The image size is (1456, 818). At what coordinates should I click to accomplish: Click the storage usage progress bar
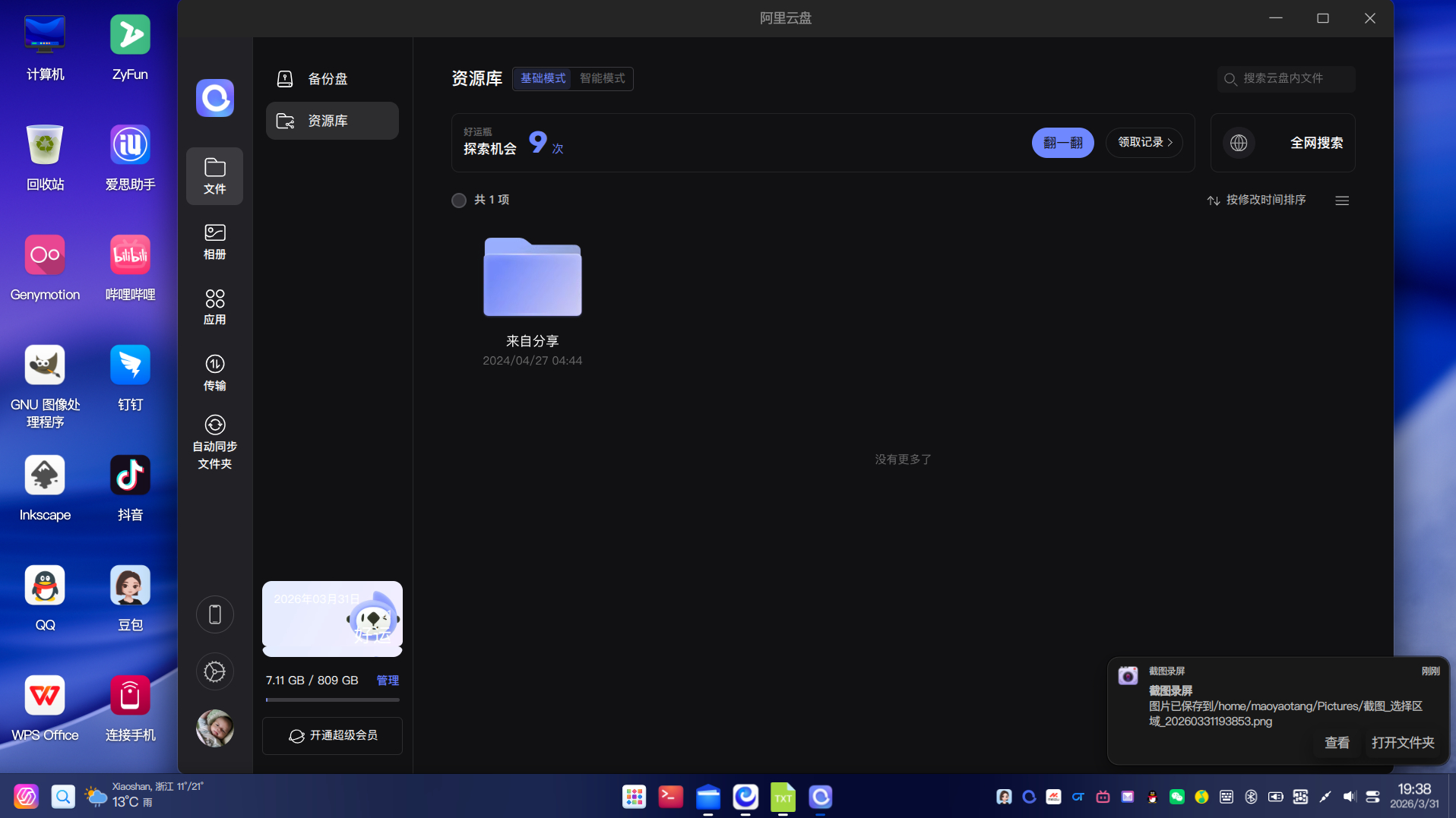tap(332, 700)
